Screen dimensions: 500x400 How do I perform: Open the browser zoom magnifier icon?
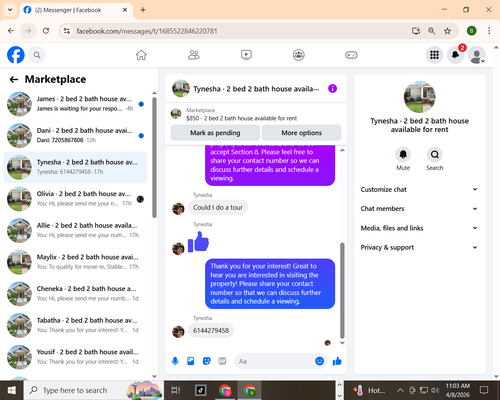coord(431,31)
